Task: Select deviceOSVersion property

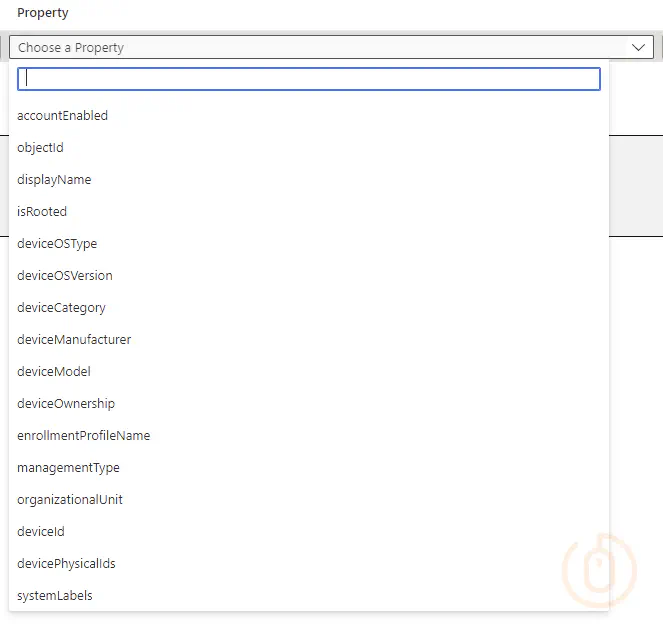Action: (65, 276)
